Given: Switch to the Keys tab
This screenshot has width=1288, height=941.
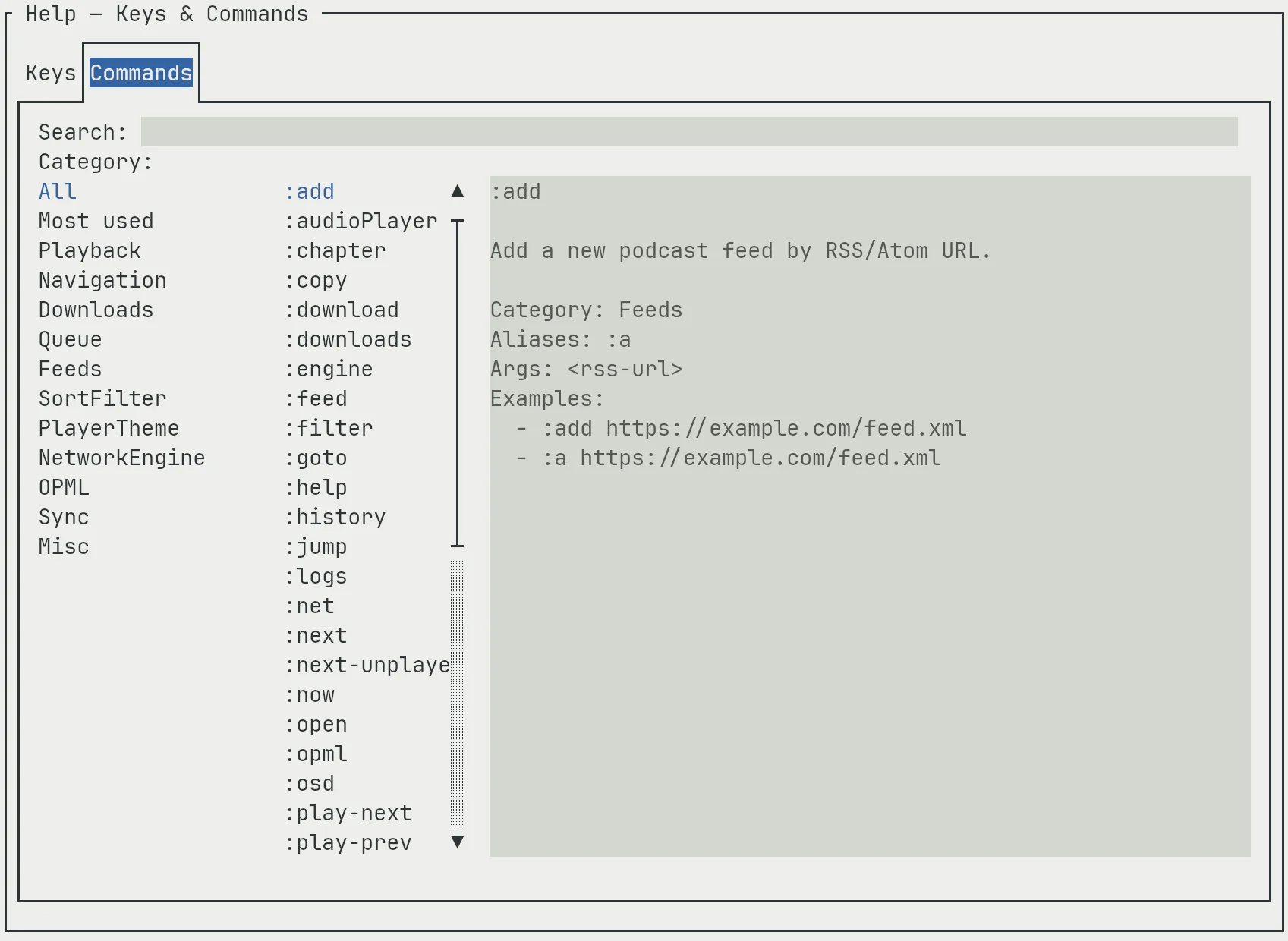Looking at the screenshot, I should (x=51, y=73).
